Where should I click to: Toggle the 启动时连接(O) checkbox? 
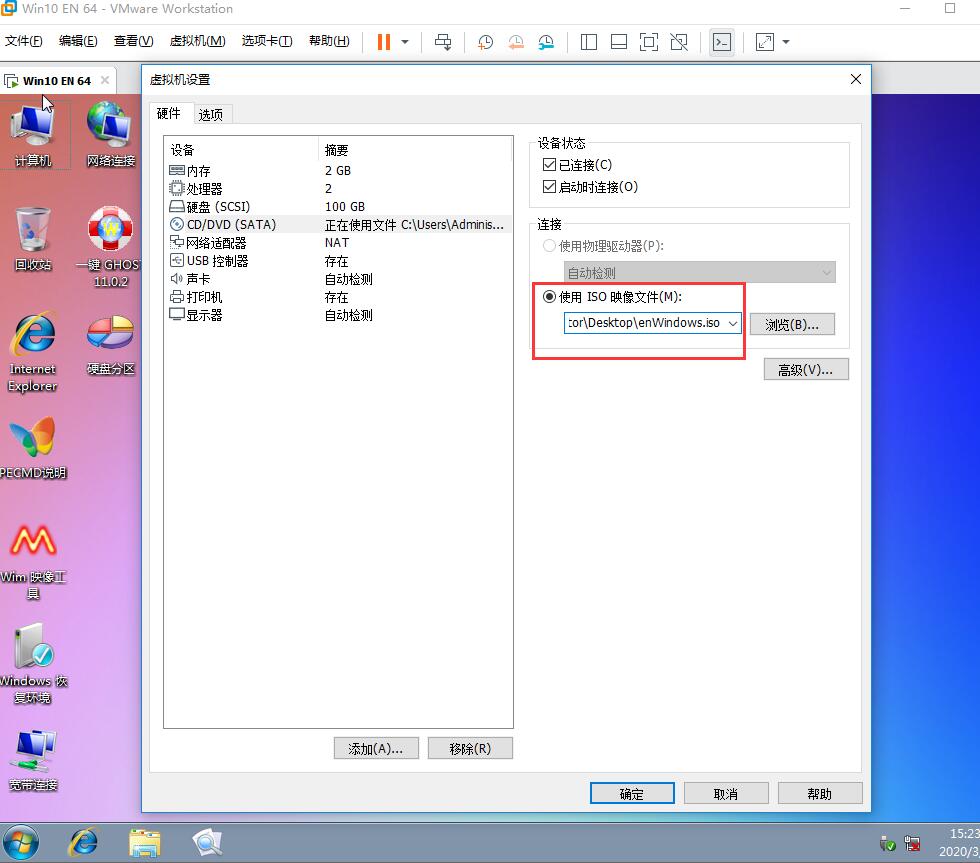pyautogui.click(x=549, y=186)
